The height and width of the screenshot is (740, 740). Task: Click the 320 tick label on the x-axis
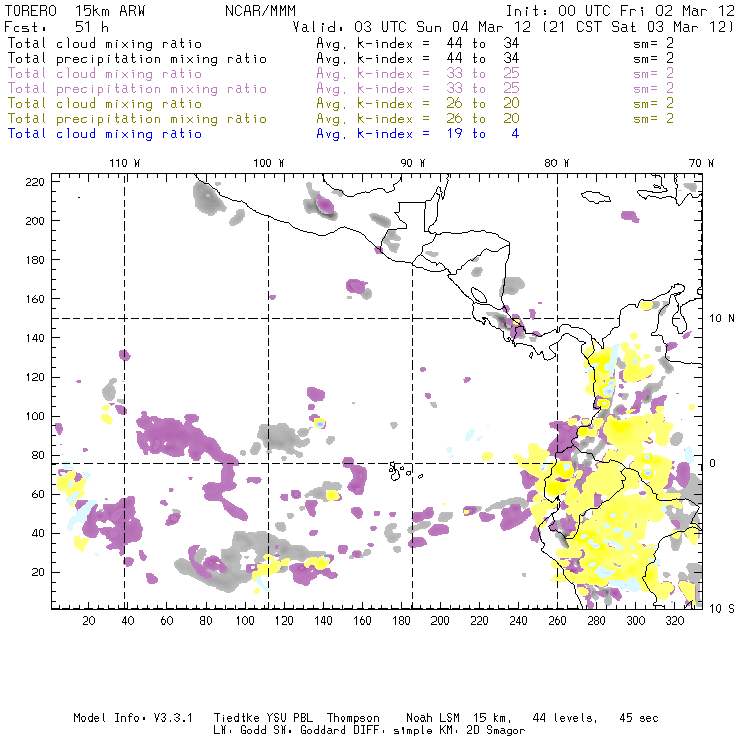pos(674,622)
